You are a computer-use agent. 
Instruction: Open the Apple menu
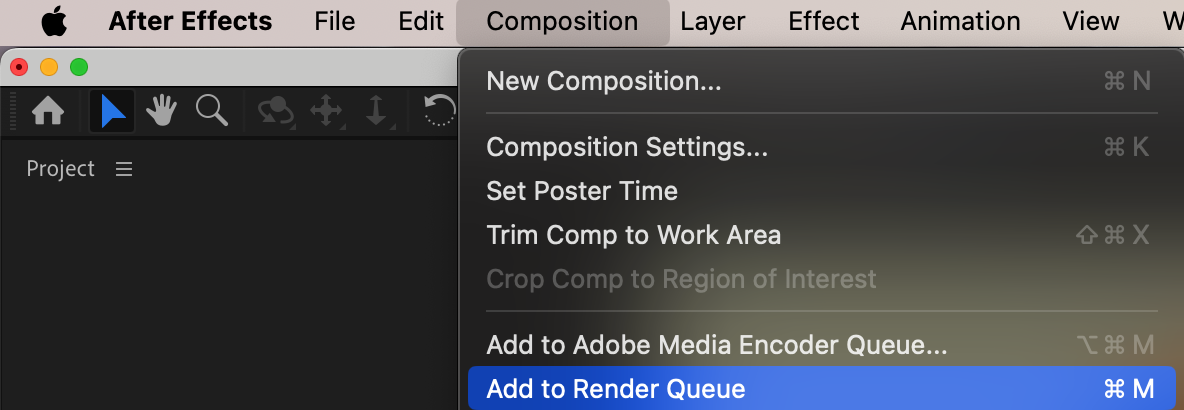[54, 21]
